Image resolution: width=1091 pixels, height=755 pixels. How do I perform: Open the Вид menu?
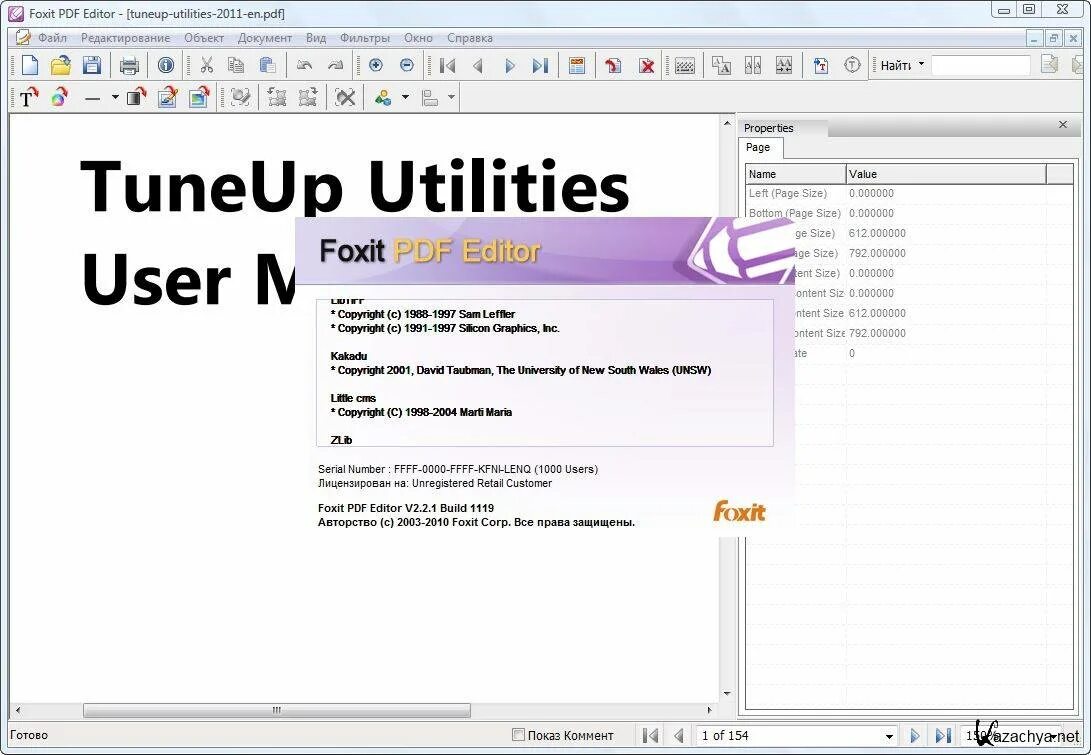tap(316, 38)
